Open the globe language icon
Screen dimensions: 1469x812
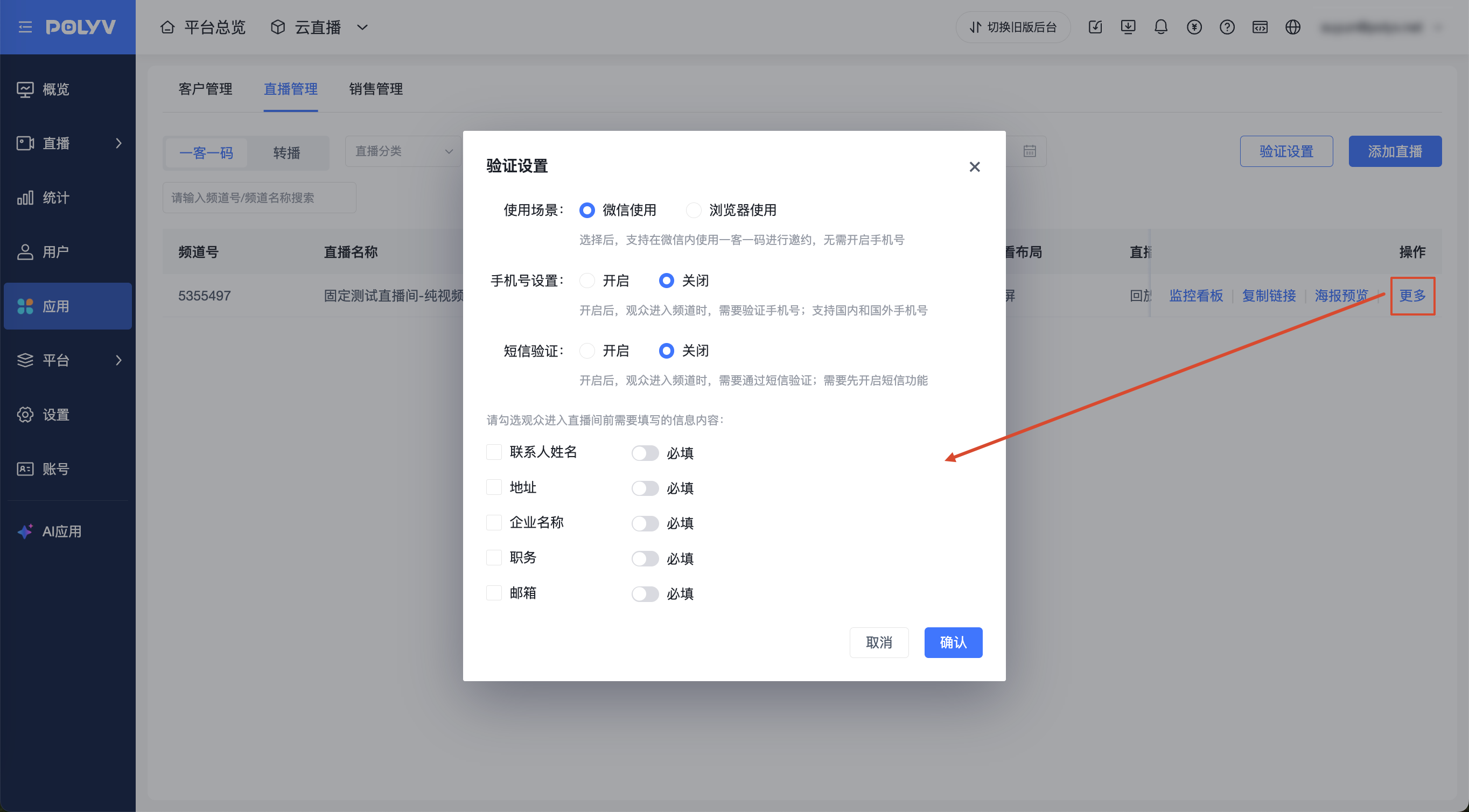coord(1293,27)
